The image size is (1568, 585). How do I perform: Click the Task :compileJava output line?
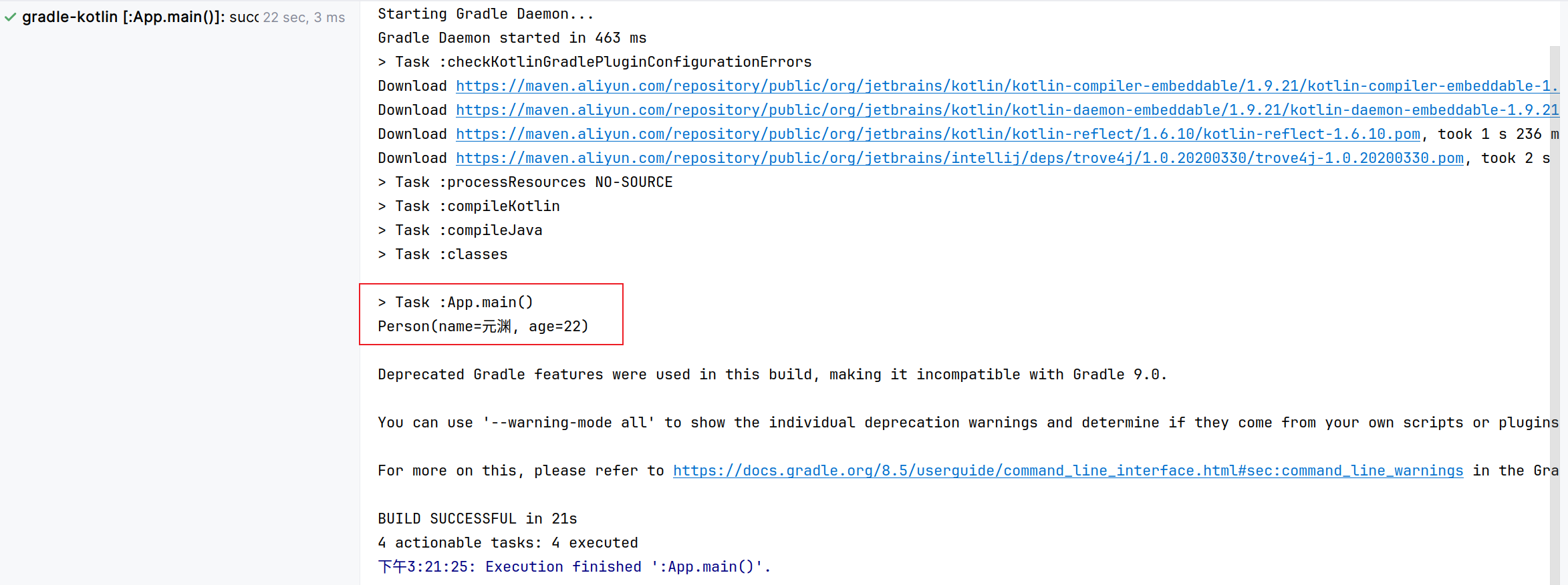(461, 230)
